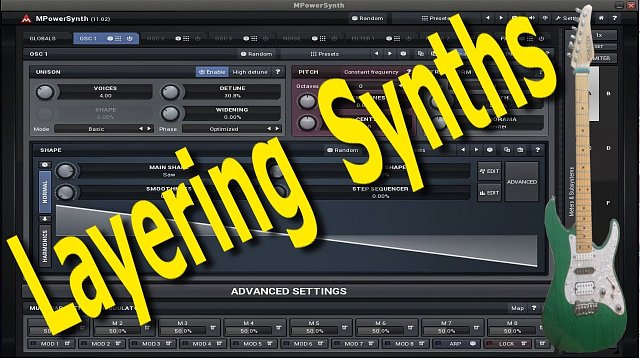The image size is (640, 360).
Task: Click random bubble icon on OSC 2 tab
Action: coord(178,38)
